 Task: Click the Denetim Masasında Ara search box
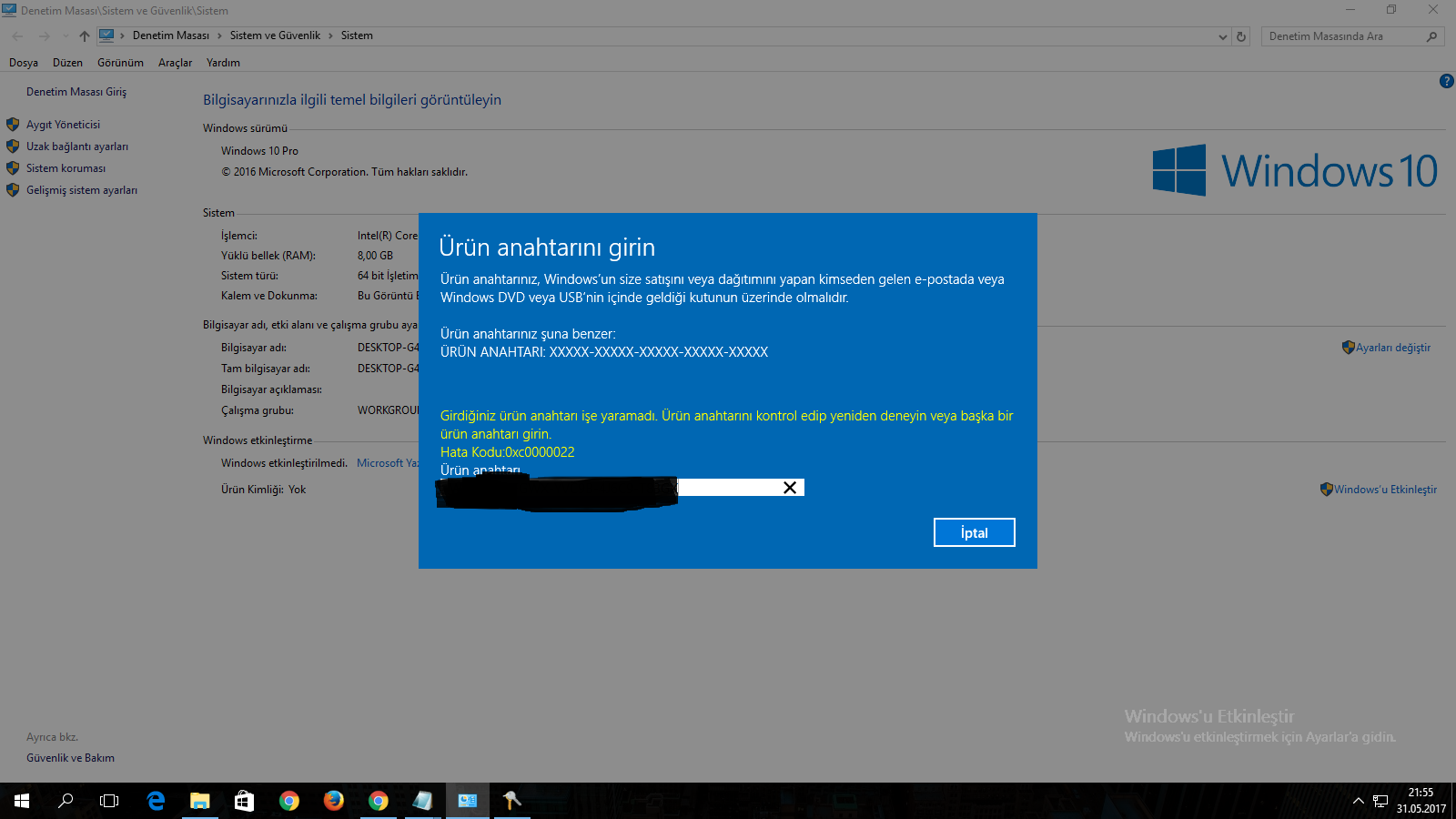click(x=1342, y=36)
